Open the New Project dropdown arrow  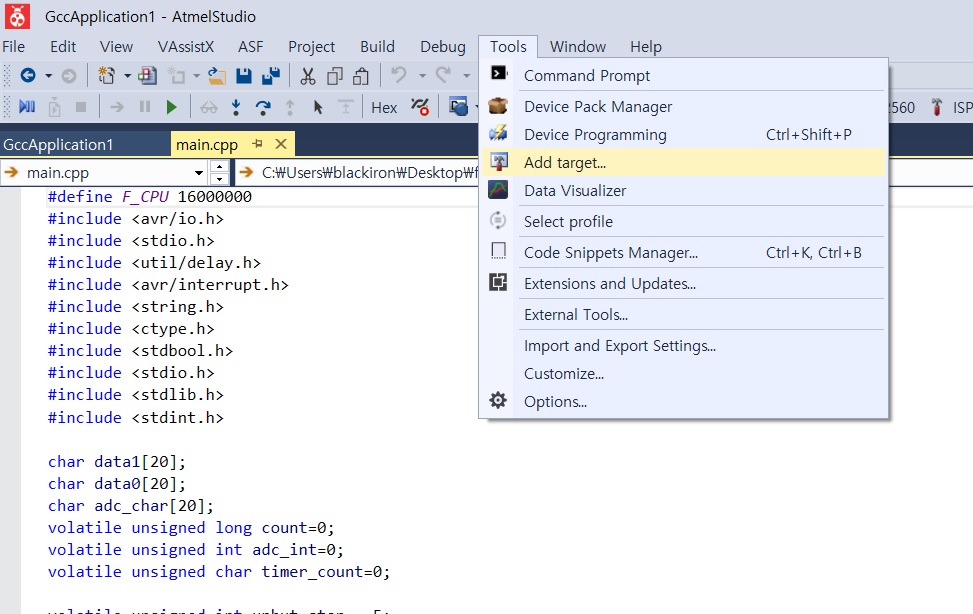[x=127, y=76]
